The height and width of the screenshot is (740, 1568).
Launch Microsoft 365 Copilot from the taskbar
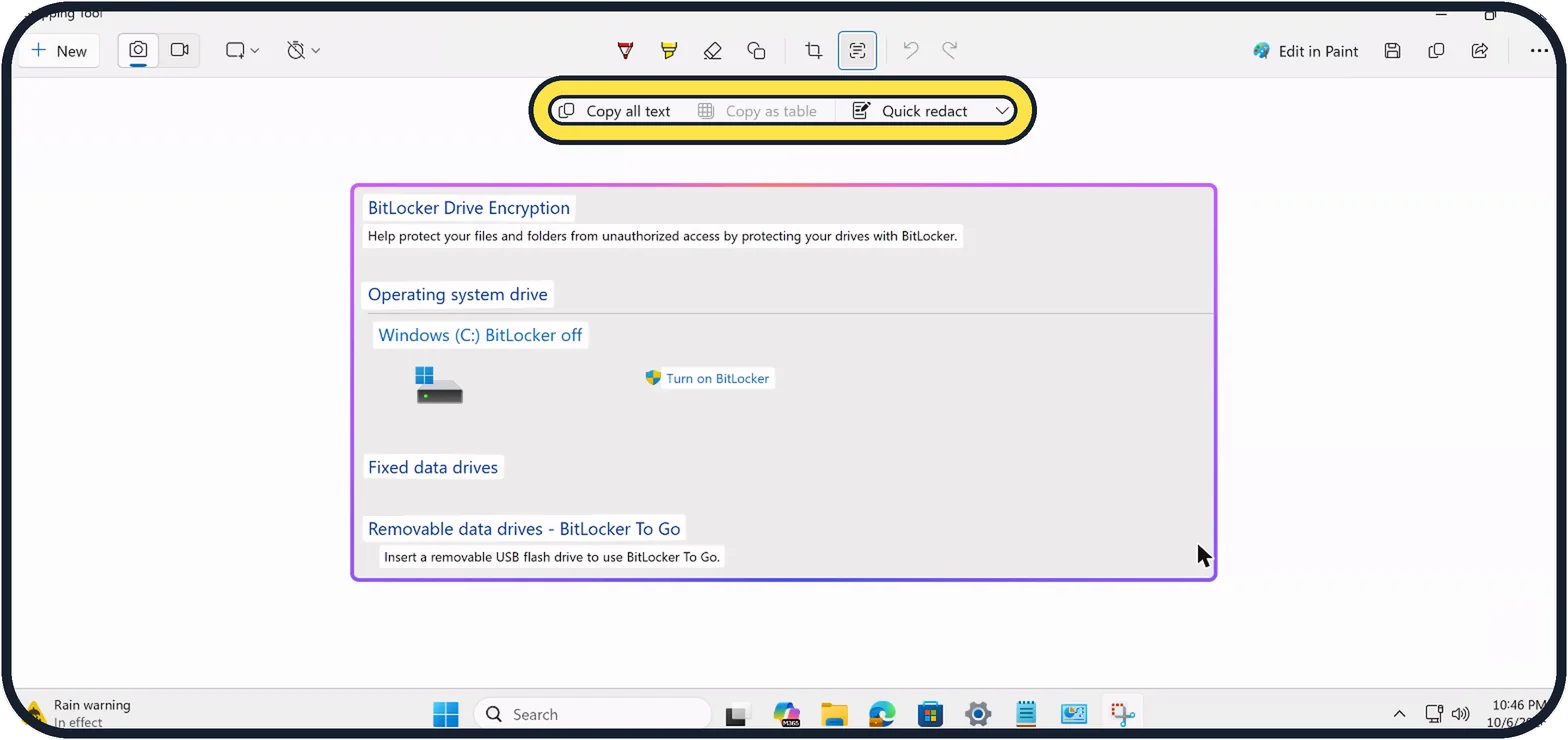click(x=786, y=714)
